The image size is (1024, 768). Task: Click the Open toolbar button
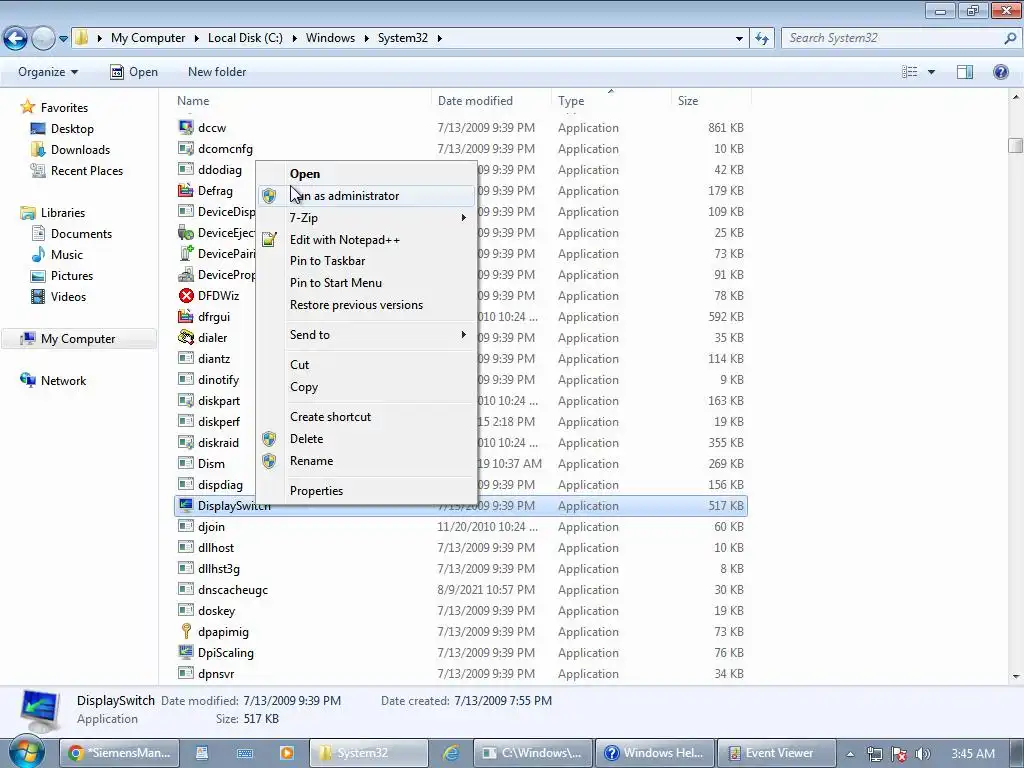(134, 72)
